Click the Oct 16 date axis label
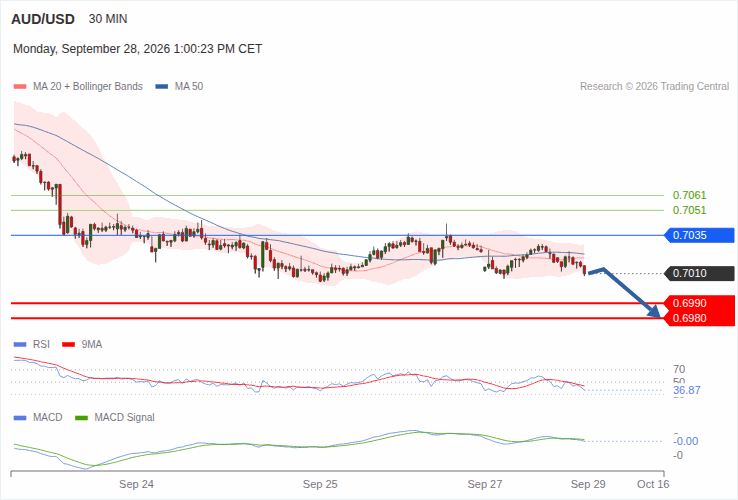This screenshot has height=500, width=738. click(653, 484)
